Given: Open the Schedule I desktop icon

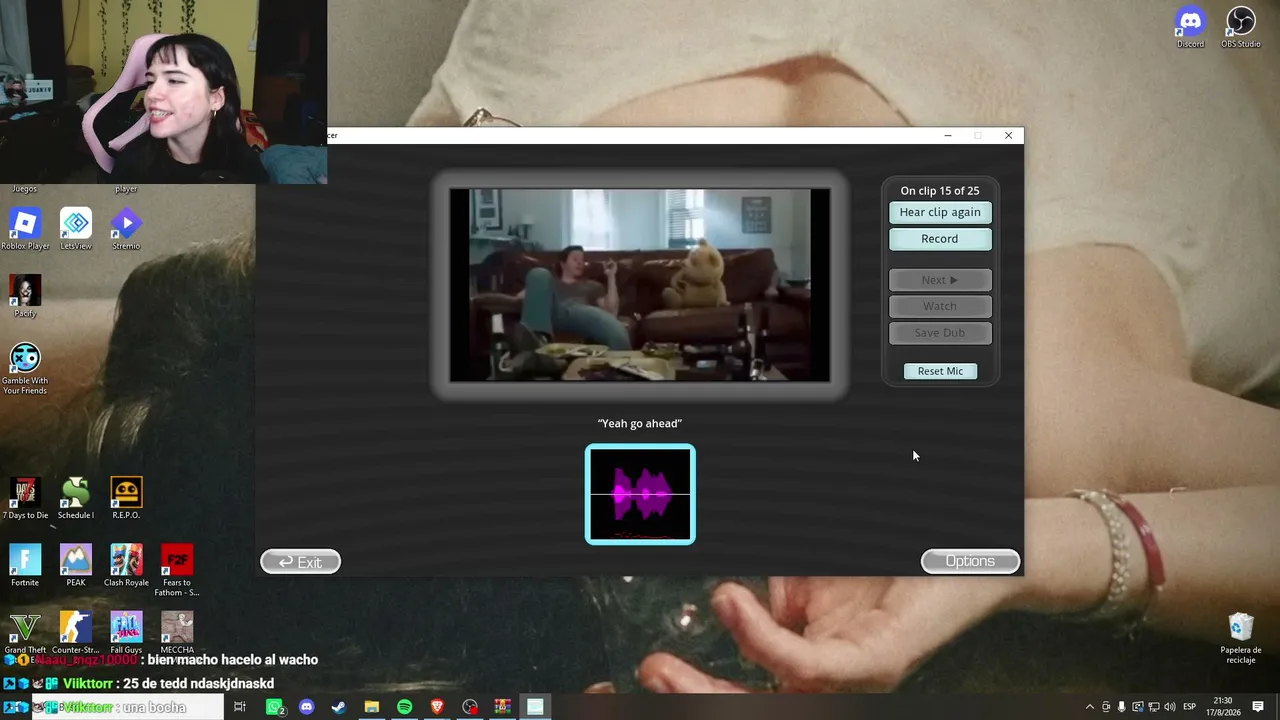Looking at the screenshot, I should pyautogui.click(x=76, y=498).
